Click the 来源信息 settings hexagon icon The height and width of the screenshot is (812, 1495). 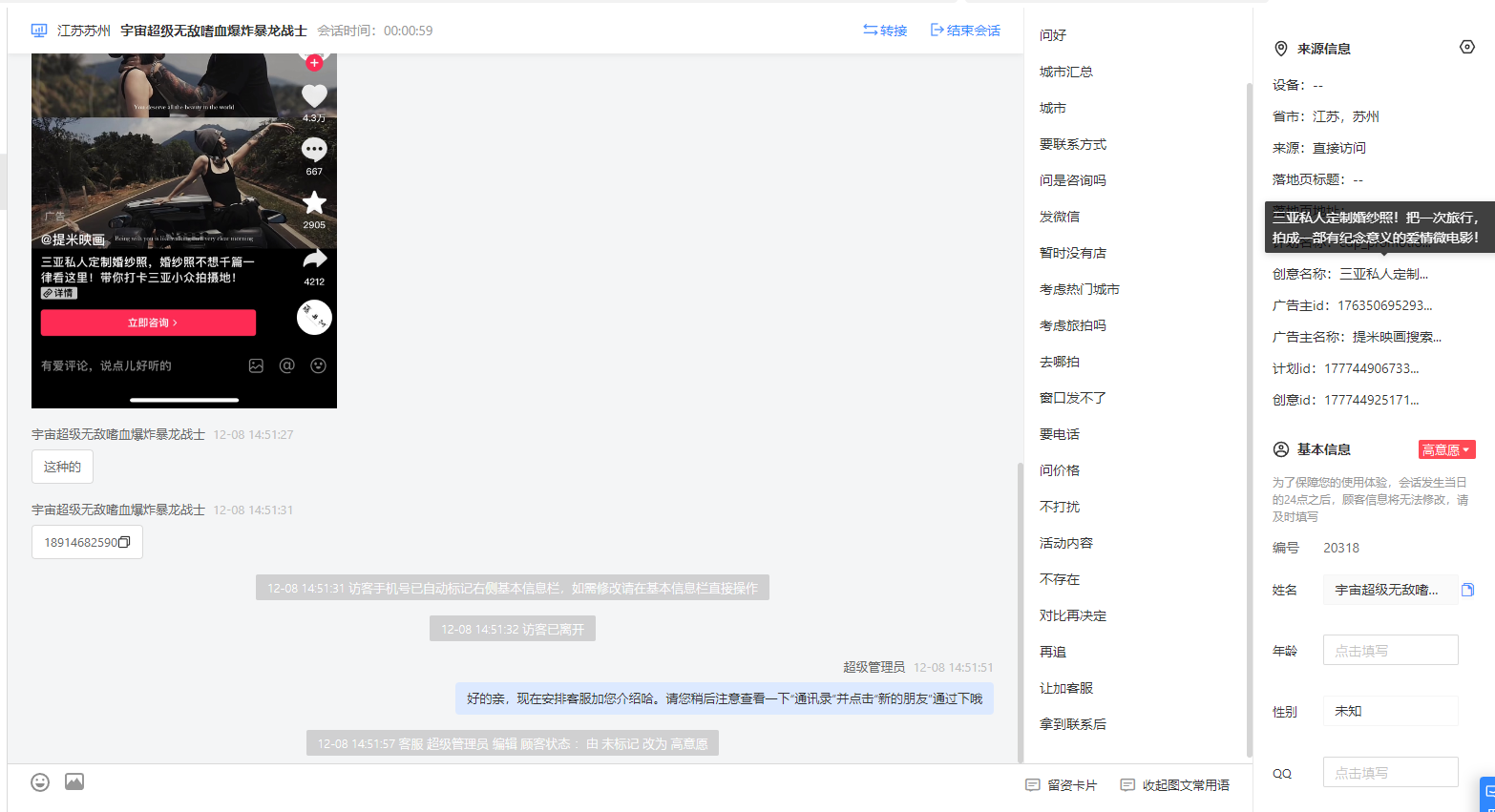(1467, 47)
